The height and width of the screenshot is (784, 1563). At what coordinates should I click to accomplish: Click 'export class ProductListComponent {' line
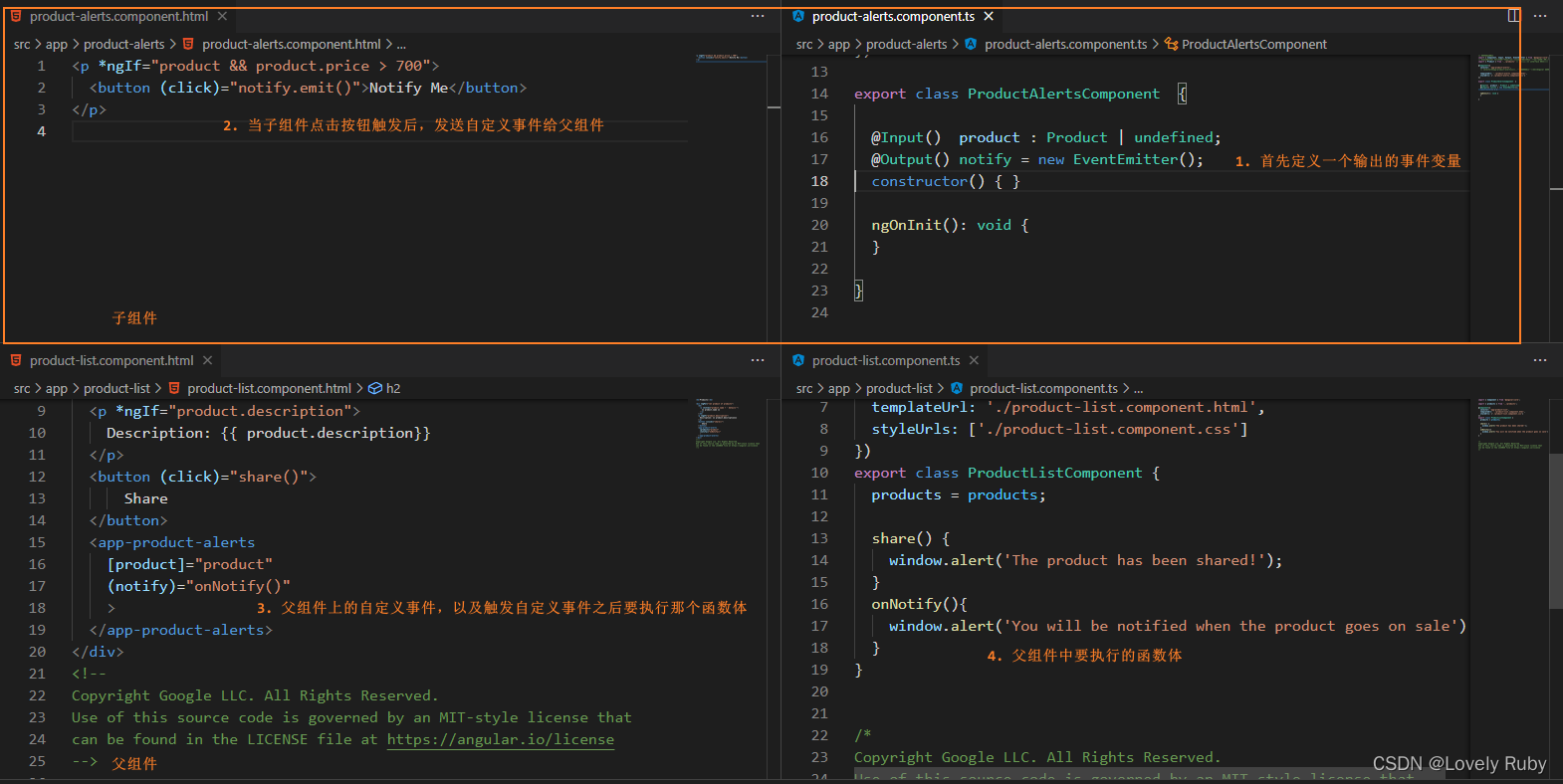pyautogui.click(x=1007, y=473)
